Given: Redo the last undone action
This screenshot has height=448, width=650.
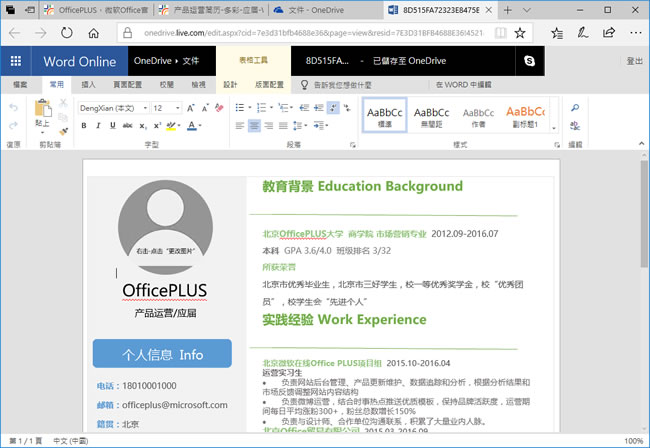Looking at the screenshot, I should point(14,125).
